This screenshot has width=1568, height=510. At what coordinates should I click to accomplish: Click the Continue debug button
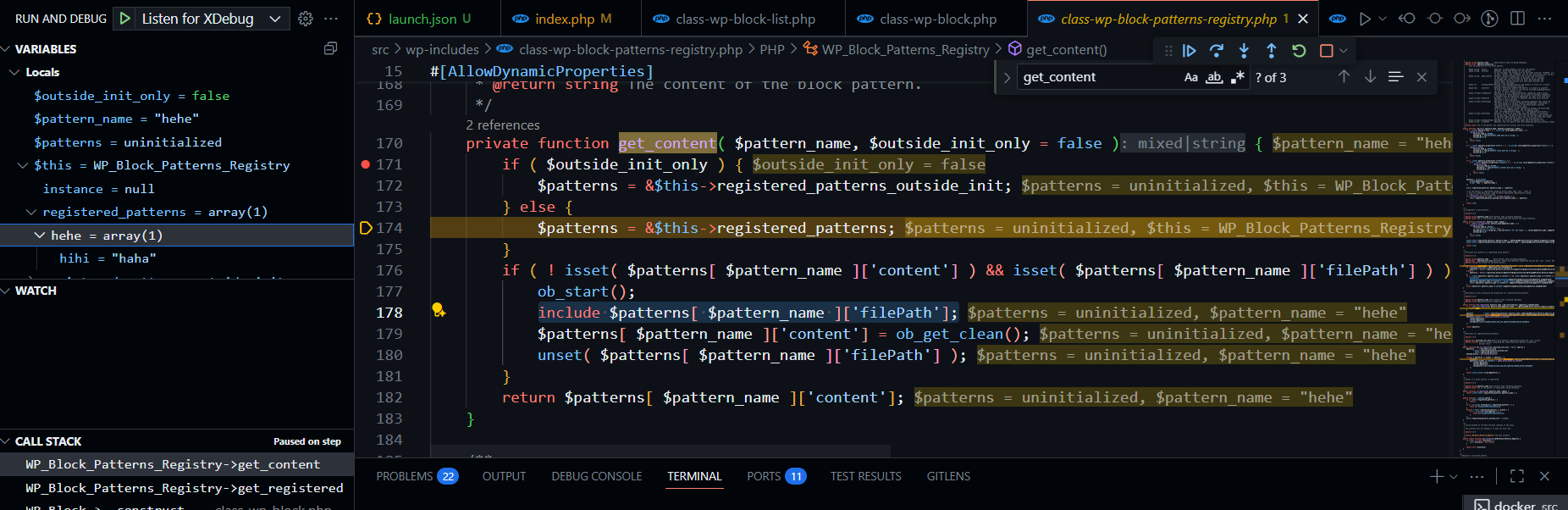pos(1190,51)
